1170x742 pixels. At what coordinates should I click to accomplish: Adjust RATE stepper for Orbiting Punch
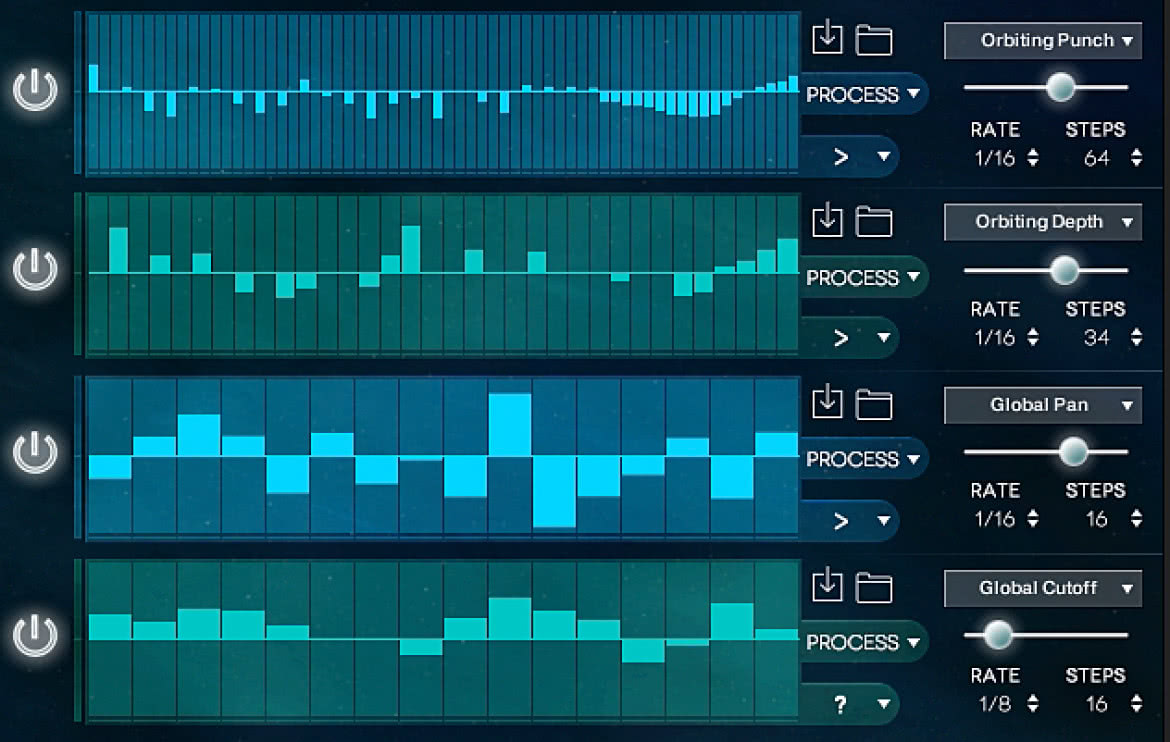pyautogui.click(x=1033, y=158)
